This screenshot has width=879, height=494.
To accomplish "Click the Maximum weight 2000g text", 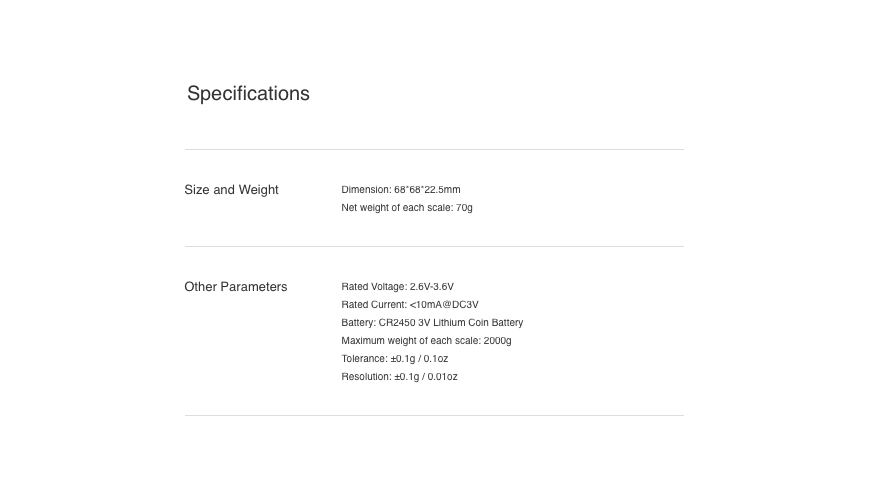I will tap(426, 340).
